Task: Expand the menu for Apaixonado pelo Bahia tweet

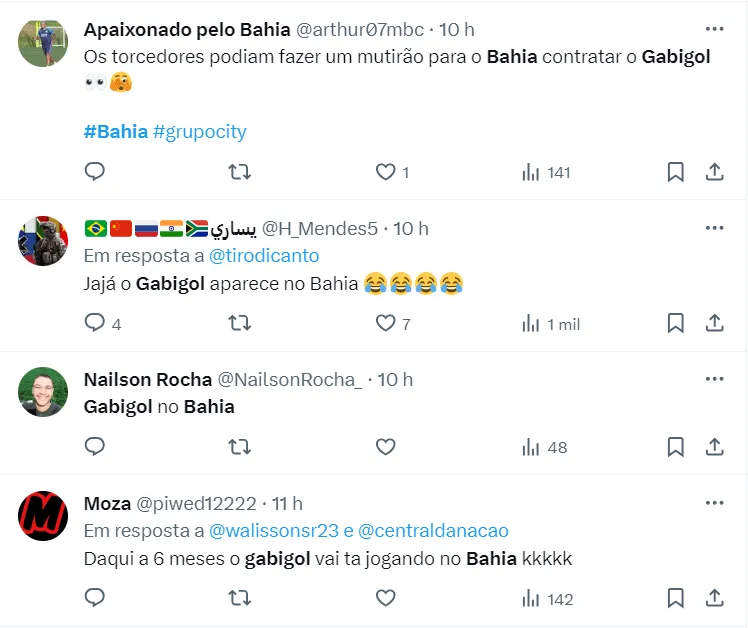Action: point(714,29)
